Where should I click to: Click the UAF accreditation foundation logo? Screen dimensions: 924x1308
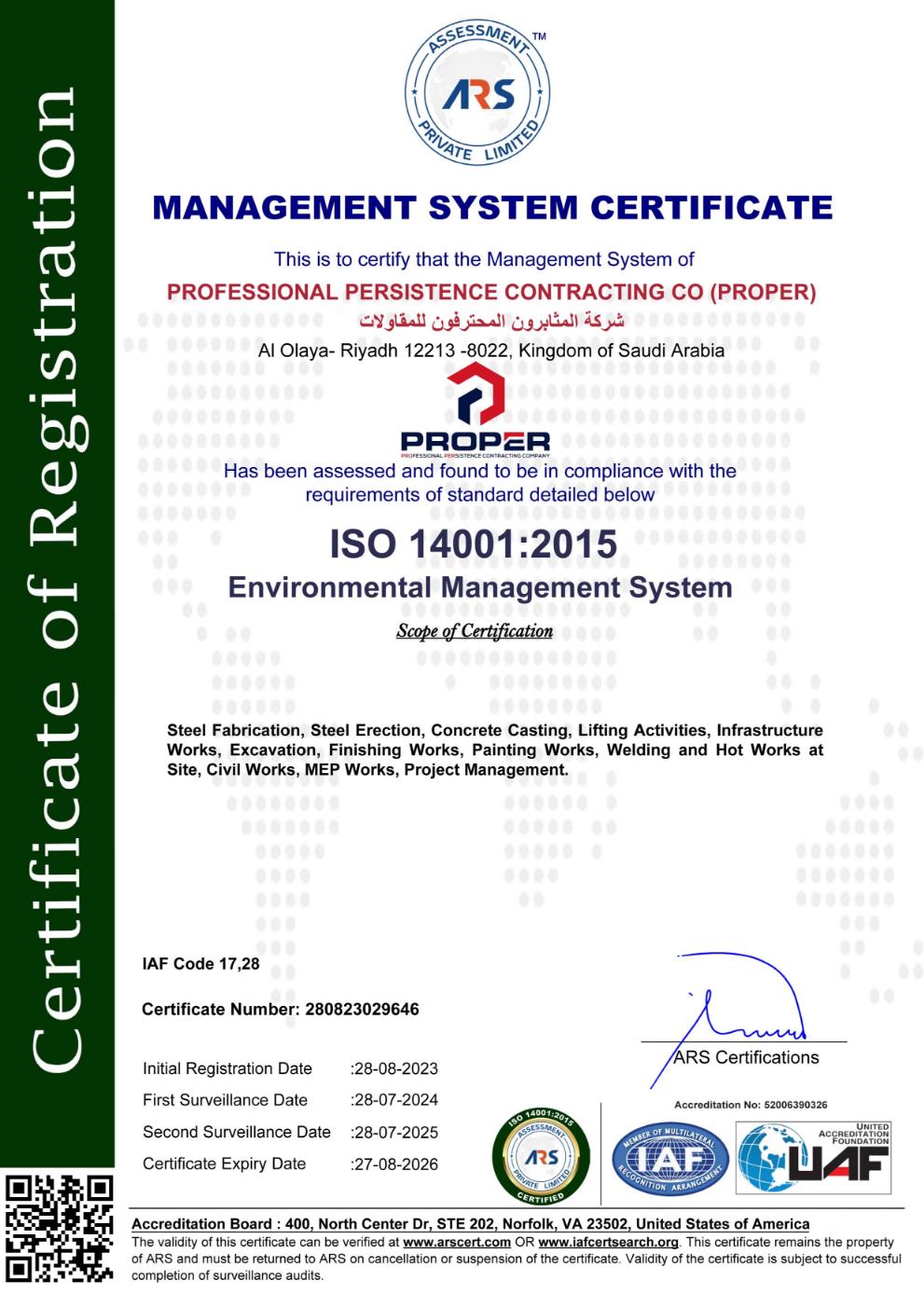click(x=814, y=1159)
